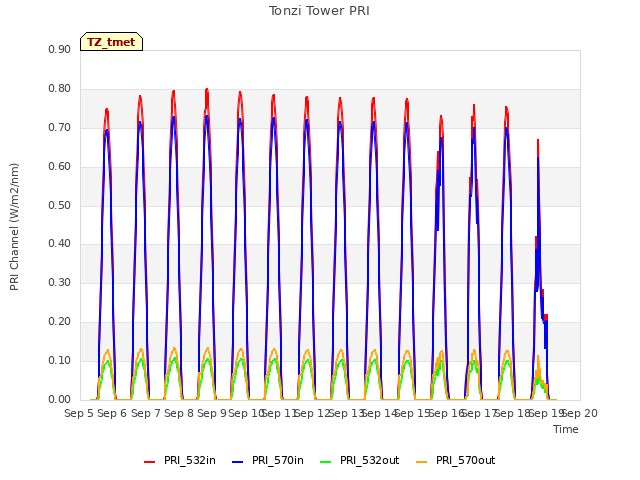
Task: Click the PRI_532out green legend swatch
Action: pyautogui.click(x=326, y=461)
